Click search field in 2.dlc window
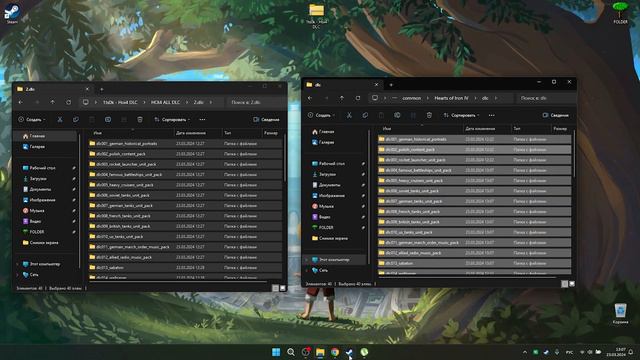This screenshot has height=360, width=640. [256, 102]
